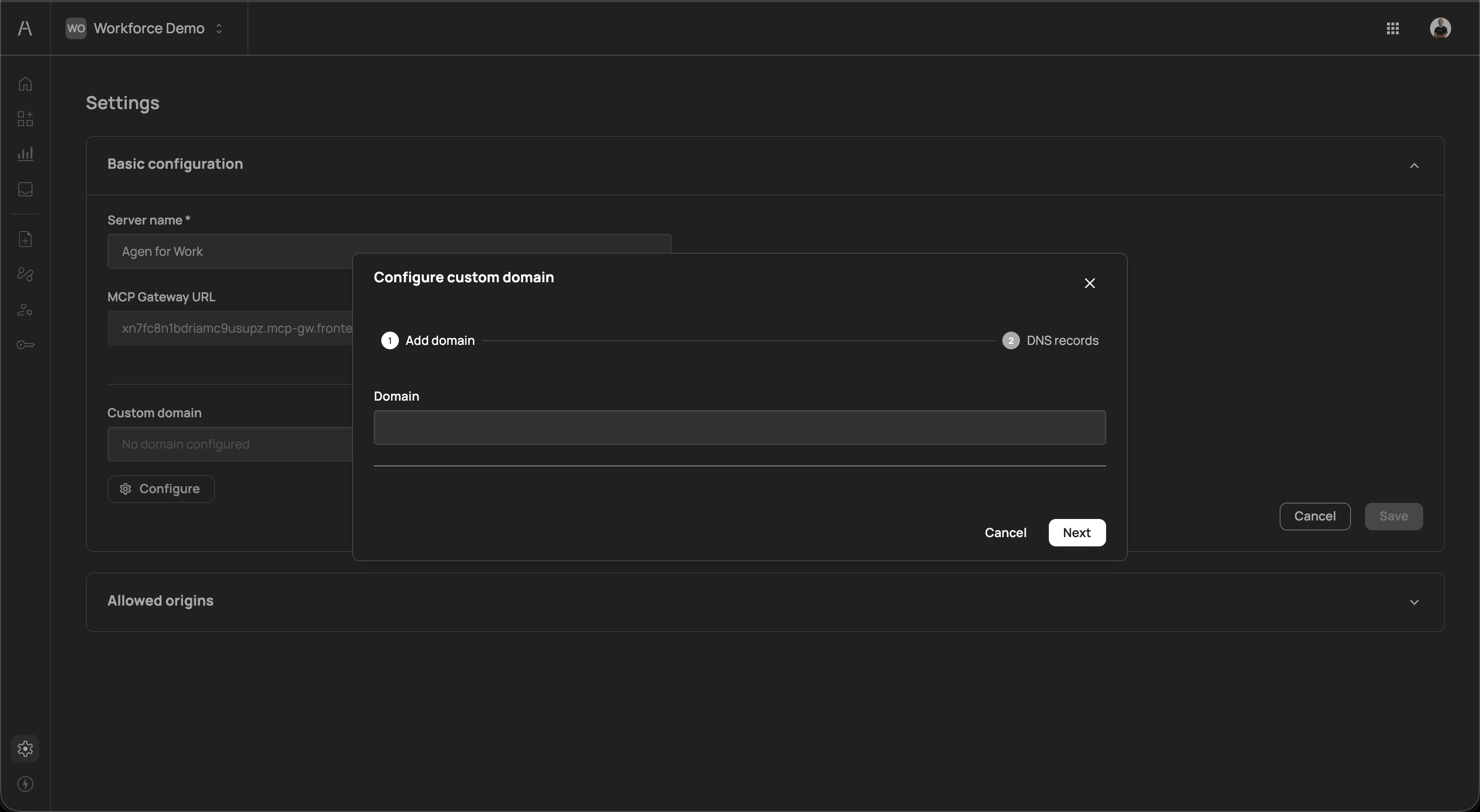Open the key credentials icon
The image size is (1480, 812).
[x=25, y=344]
